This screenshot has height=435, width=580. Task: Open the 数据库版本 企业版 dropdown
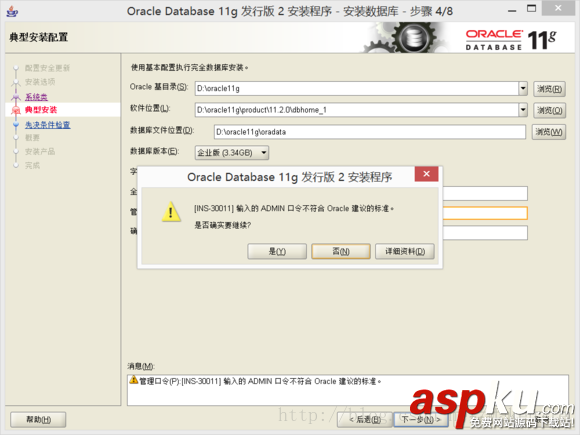(232, 153)
